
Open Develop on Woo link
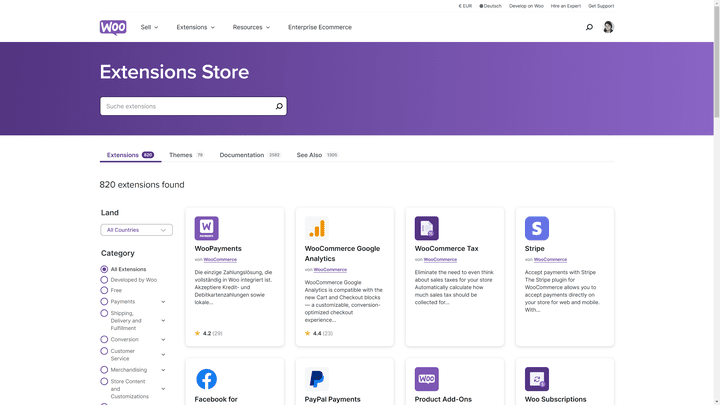point(526,6)
